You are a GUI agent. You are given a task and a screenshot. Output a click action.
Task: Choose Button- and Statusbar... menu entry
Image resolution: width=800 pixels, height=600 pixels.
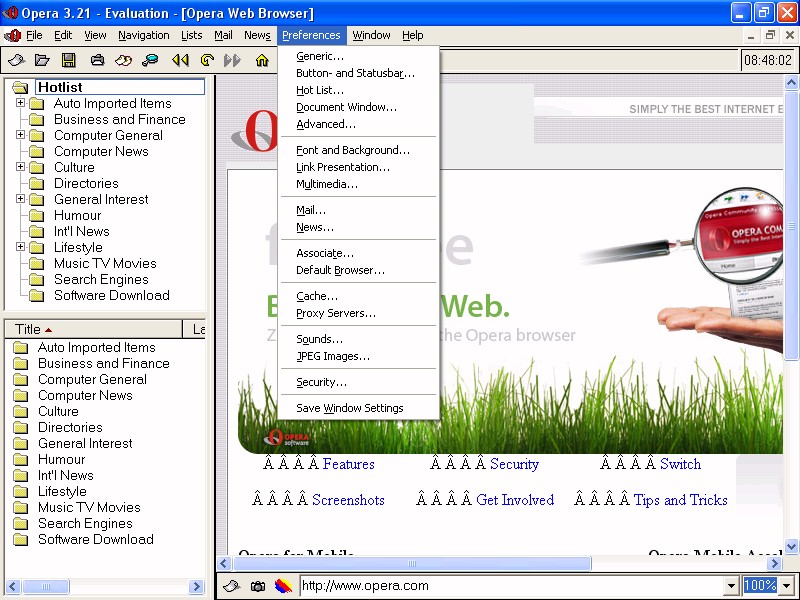pyautogui.click(x=359, y=73)
